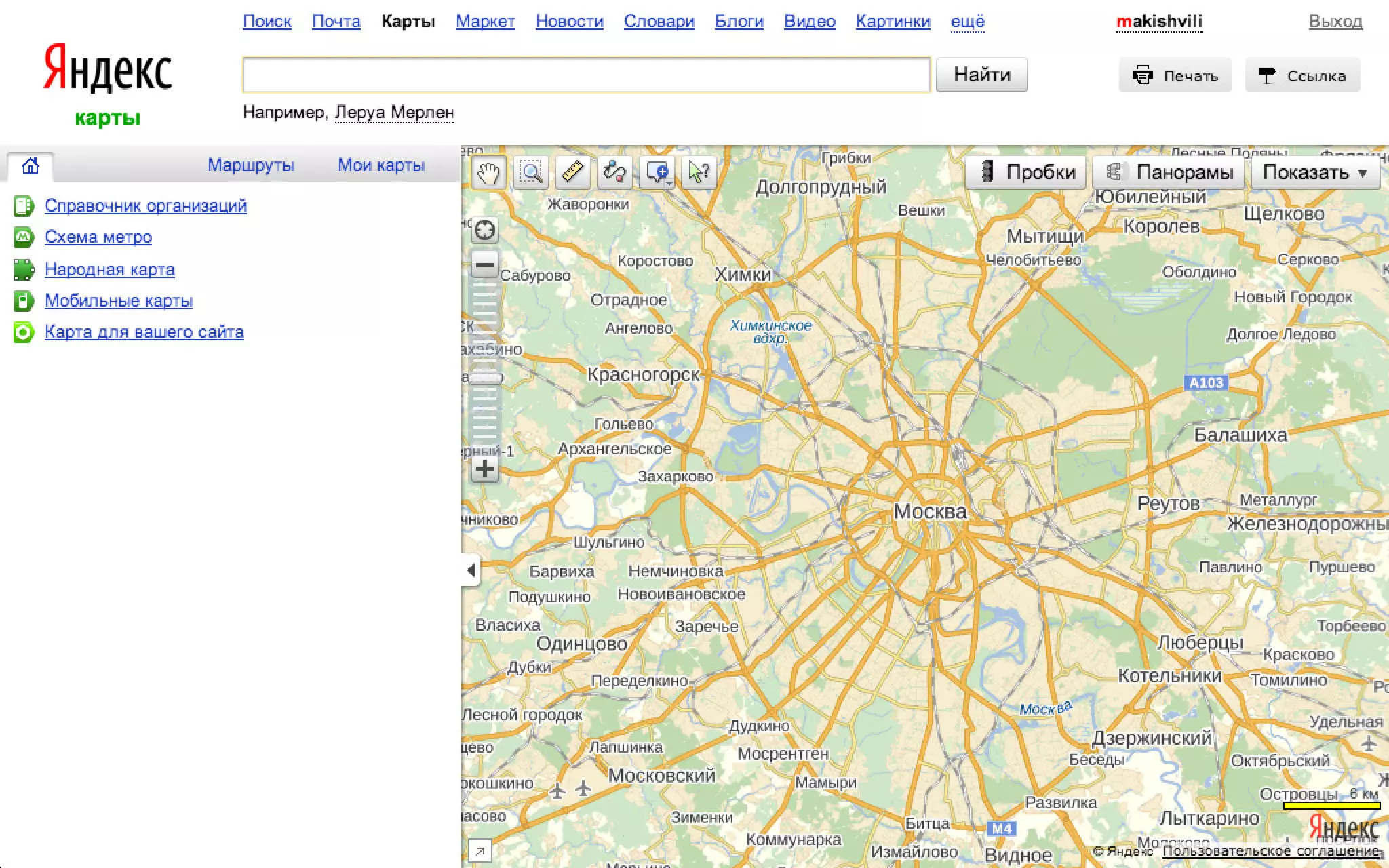This screenshot has width=1389, height=868.
Task: Open the Показать dropdown
Action: pos(1314,172)
